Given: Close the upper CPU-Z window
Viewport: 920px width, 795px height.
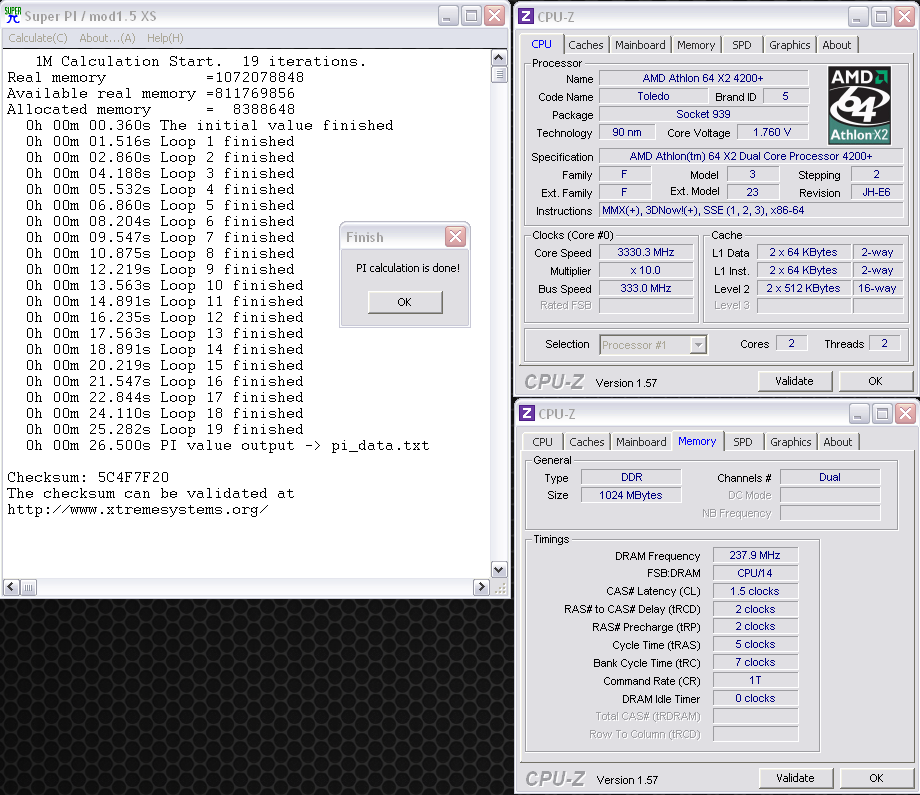Looking at the screenshot, I should [905, 17].
